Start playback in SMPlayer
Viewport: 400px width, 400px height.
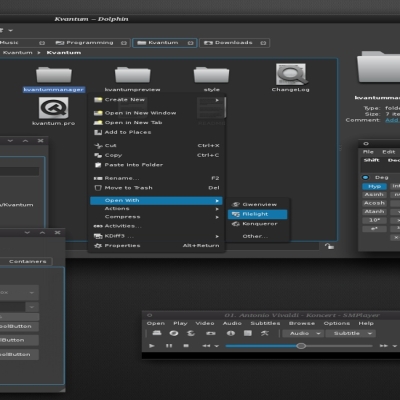click(152, 346)
